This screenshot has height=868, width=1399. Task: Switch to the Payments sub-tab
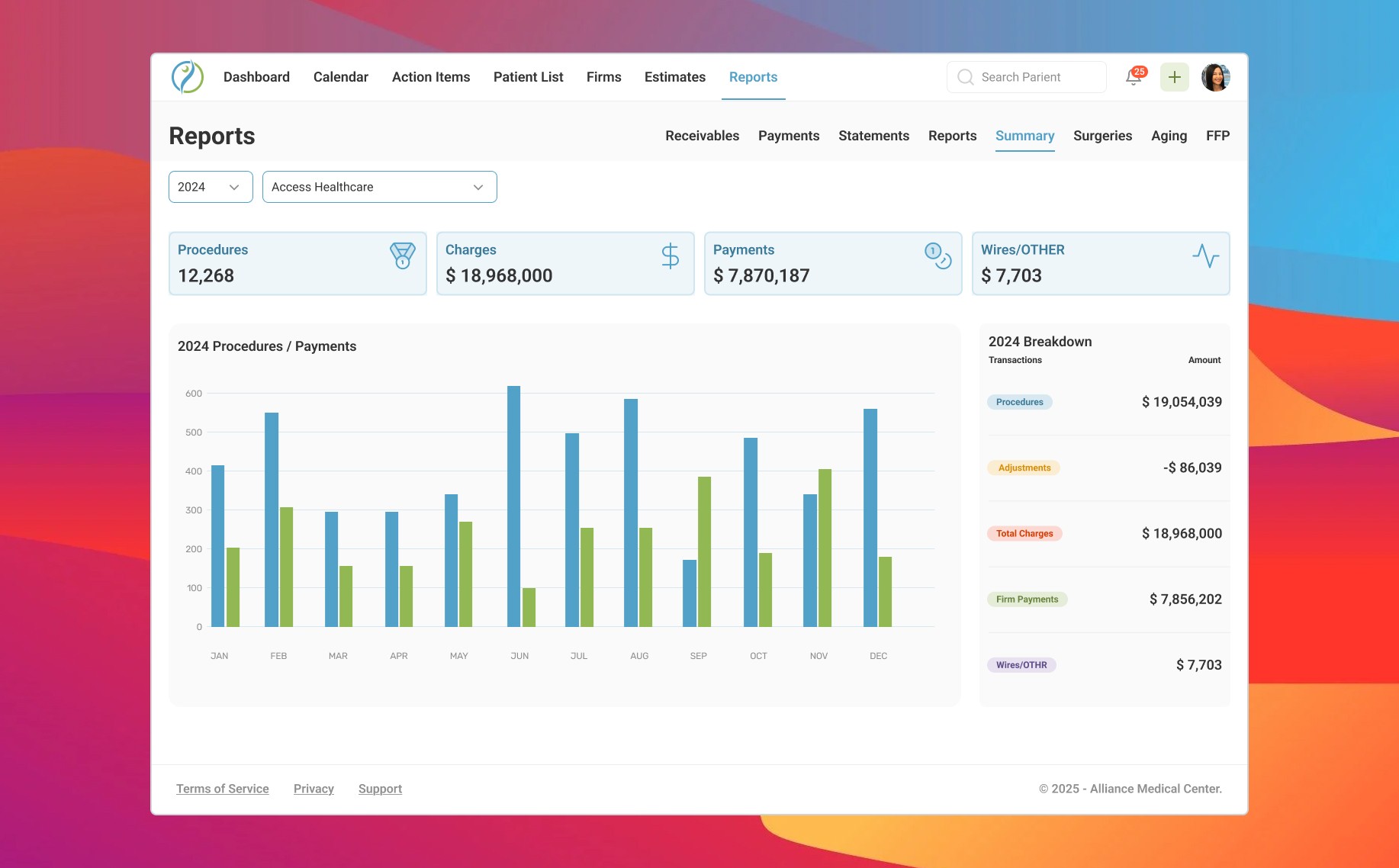[x=789, y=136]
